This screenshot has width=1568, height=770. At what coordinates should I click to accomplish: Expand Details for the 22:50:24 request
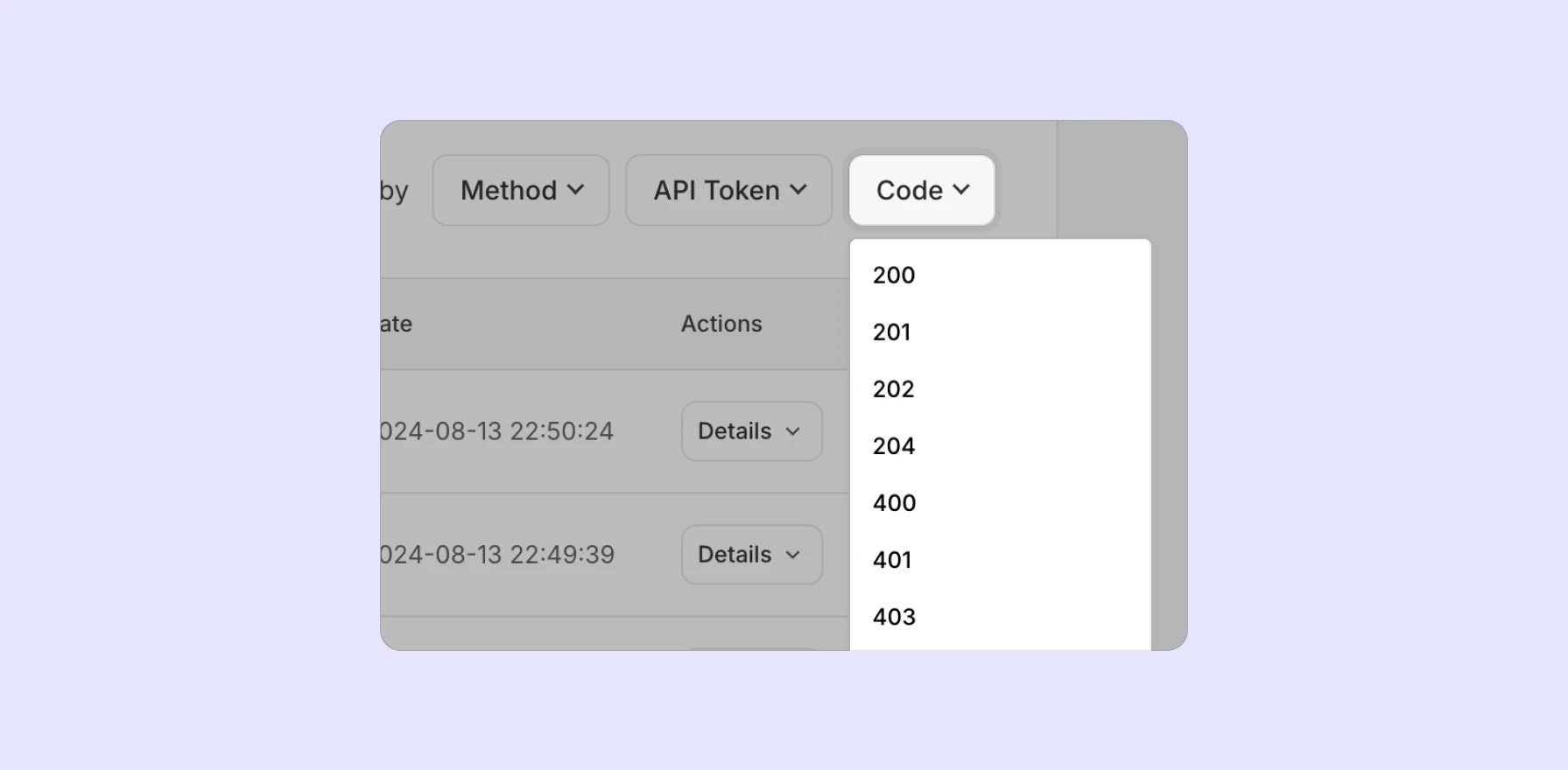coord(751,431)
